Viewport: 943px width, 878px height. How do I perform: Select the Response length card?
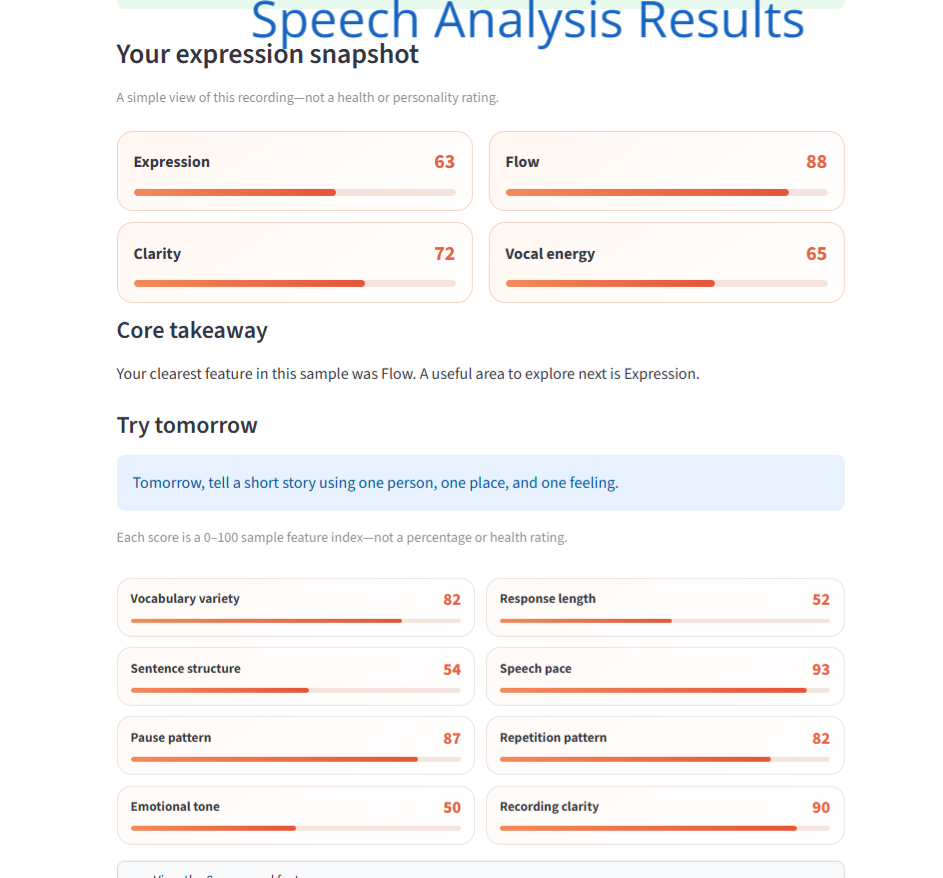(665, 607)
